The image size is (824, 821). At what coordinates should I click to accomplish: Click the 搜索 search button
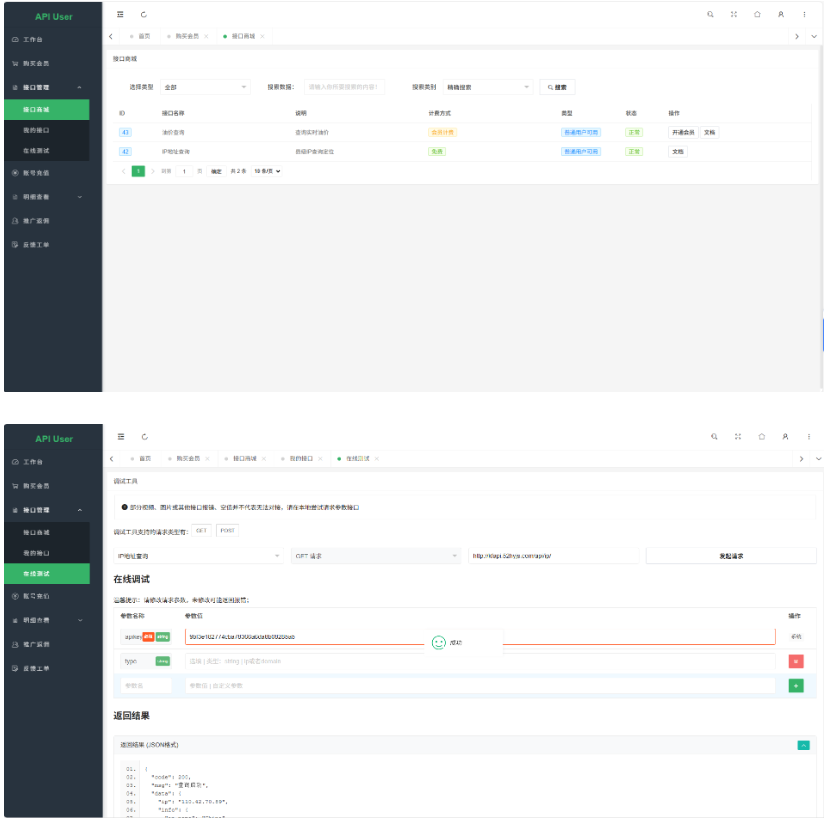click(558, 87)
